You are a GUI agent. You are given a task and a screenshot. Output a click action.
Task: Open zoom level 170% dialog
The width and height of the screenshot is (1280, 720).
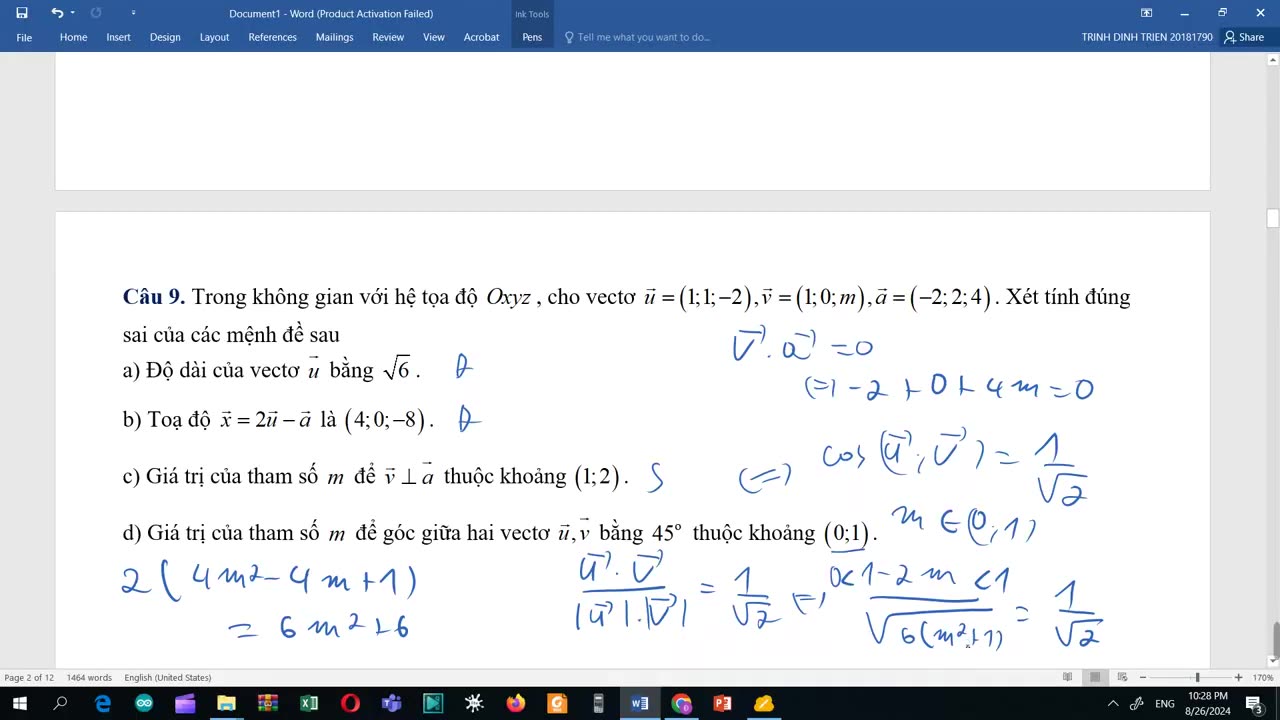click(1262, 678)
